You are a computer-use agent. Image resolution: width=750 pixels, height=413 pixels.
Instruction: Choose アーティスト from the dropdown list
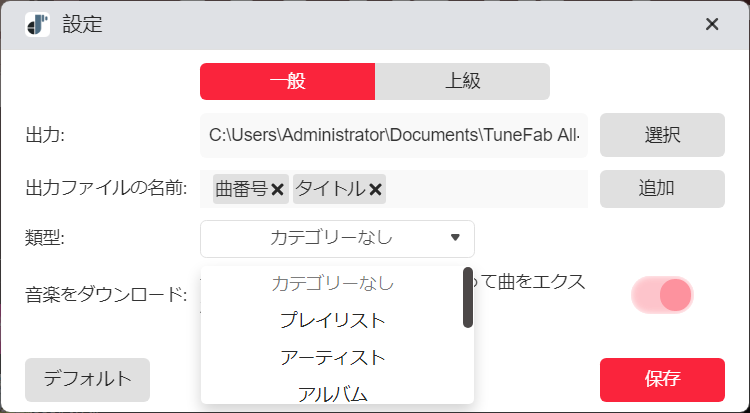pos(332,357)
